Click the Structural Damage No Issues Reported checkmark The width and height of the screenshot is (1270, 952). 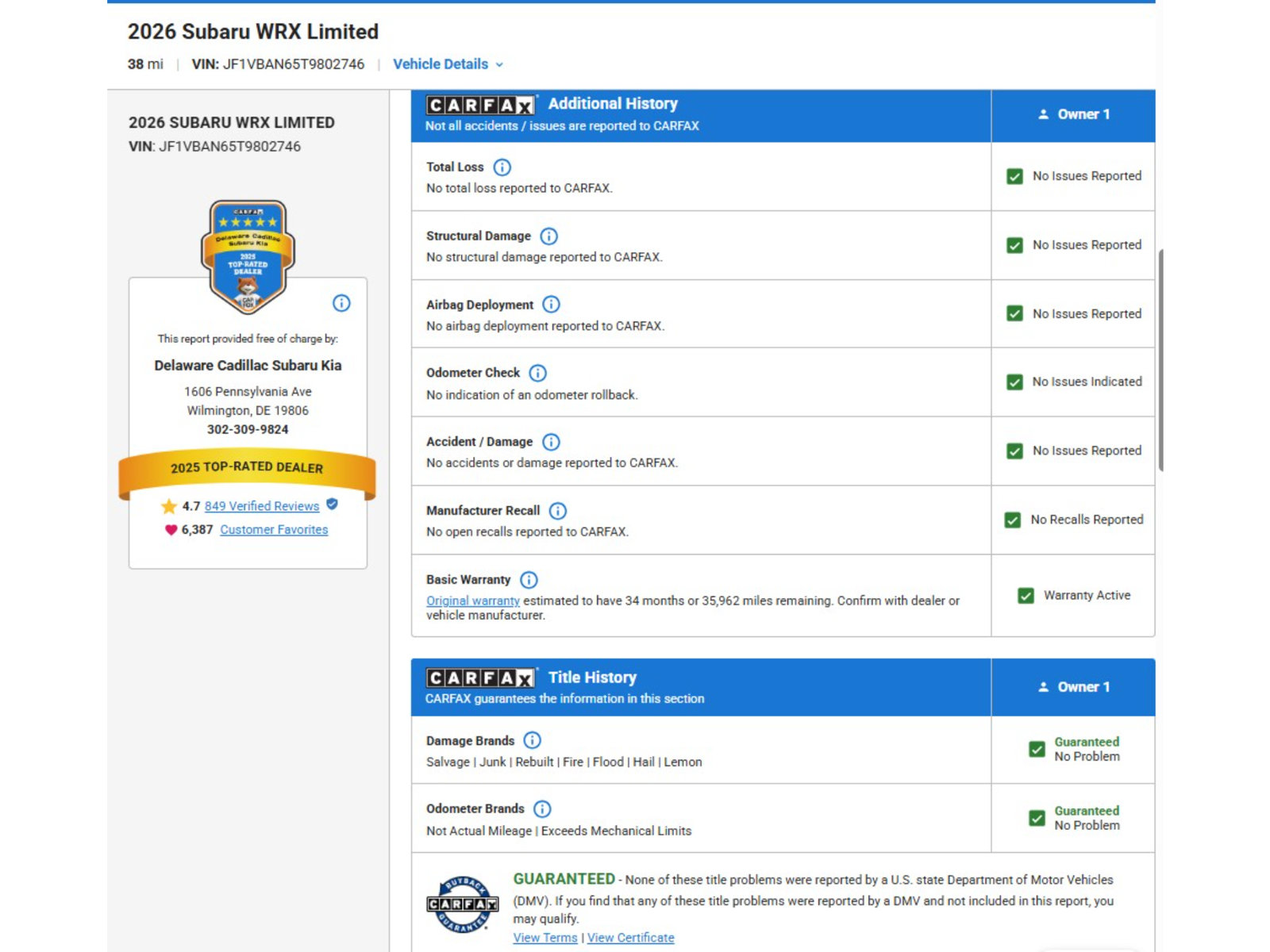[1014, 245]
